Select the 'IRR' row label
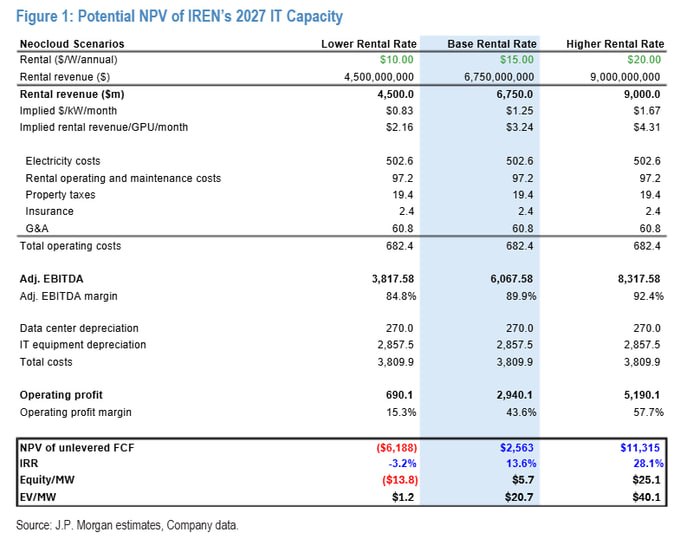The width and height of the screenshot is (680, 539). coord(29,464)
